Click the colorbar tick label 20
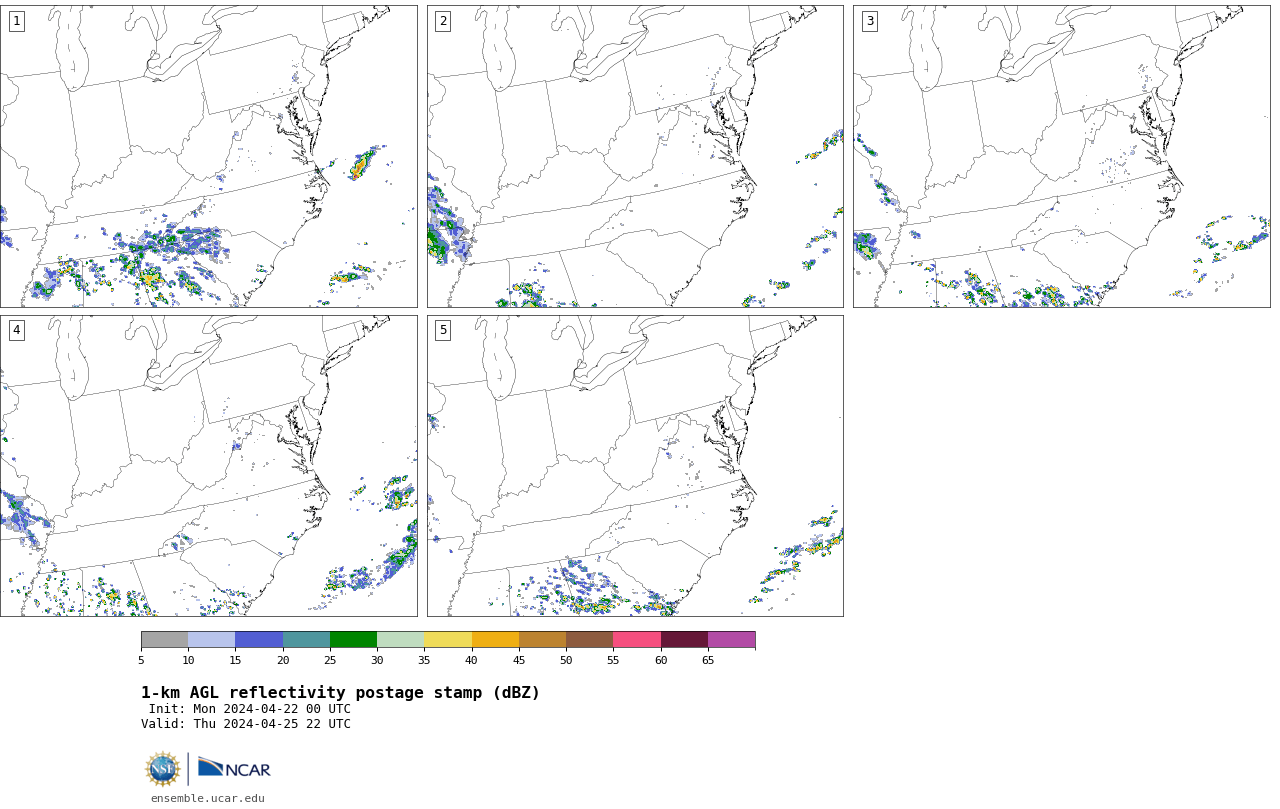The width and height of the screenshot is (1280, 809). tap(283, 660)
